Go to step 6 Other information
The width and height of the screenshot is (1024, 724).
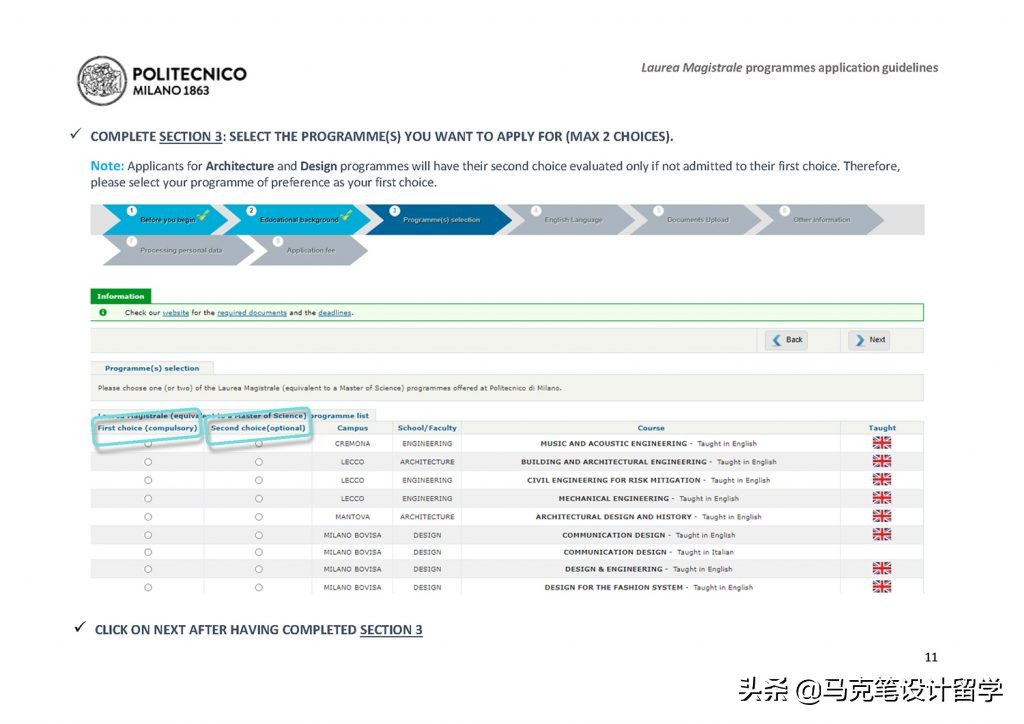pyautogui.click(x=821, y=219)
